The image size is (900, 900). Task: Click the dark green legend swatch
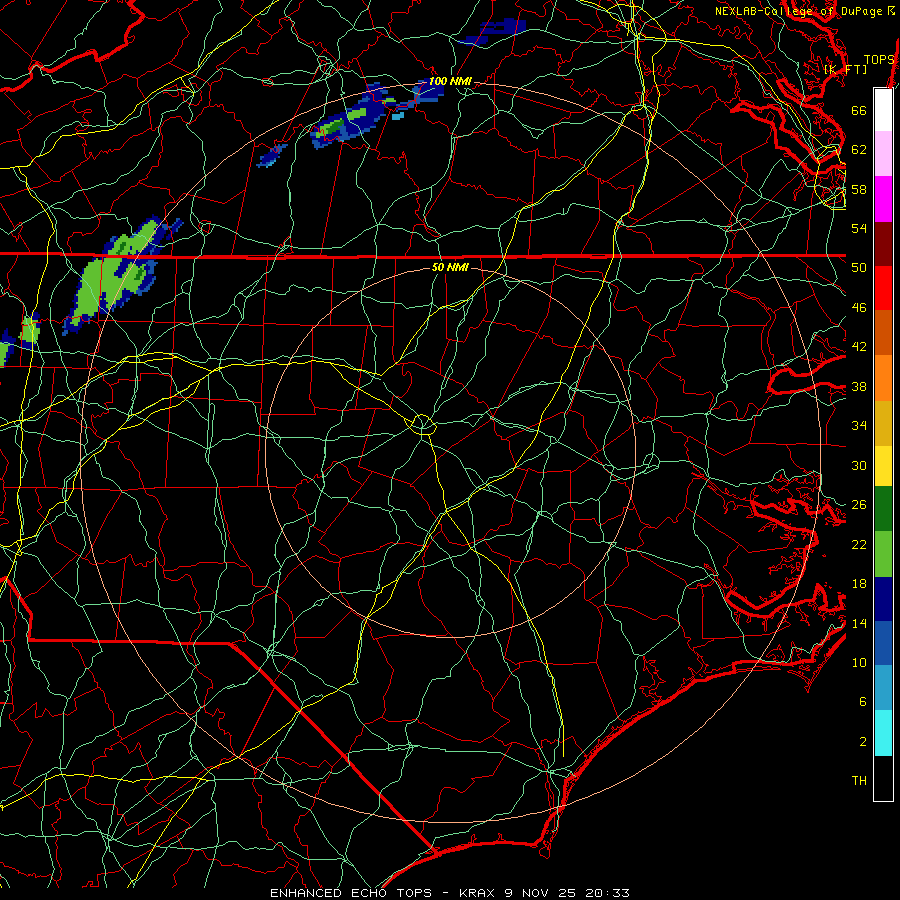(883, 509)
